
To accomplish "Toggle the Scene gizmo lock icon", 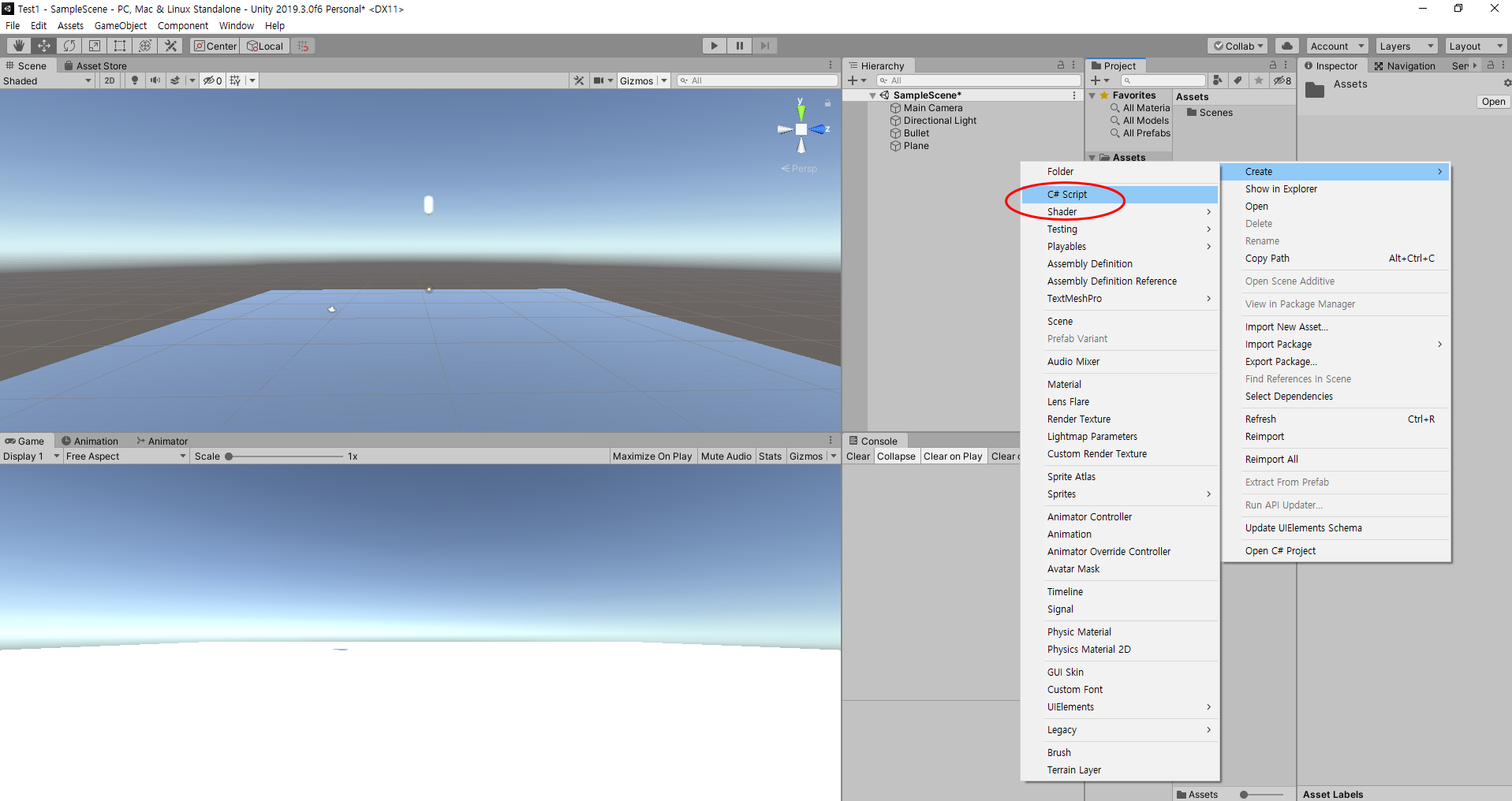I will (827, 103).
